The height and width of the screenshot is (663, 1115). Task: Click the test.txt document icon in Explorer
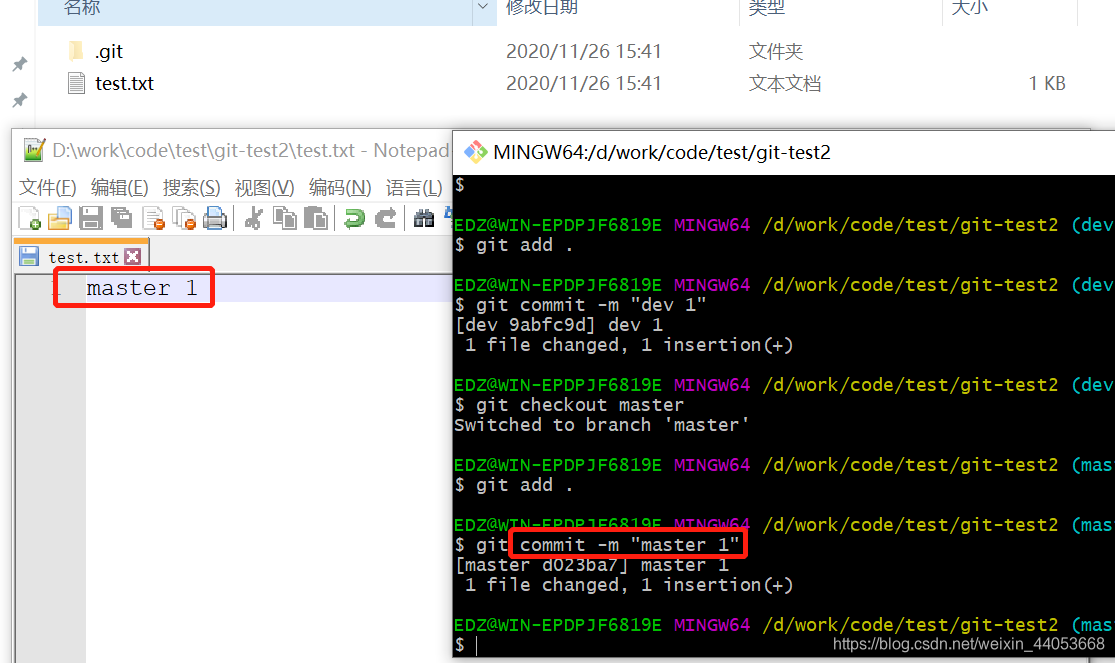(x=76, y=83)
